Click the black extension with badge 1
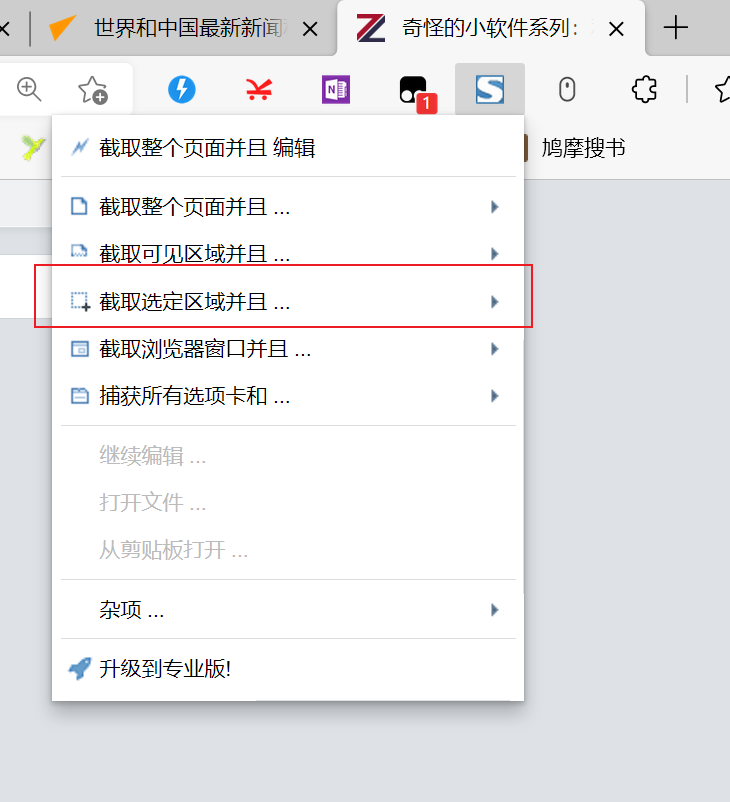Viewport: 730px width, 802px height. (412, 90)
